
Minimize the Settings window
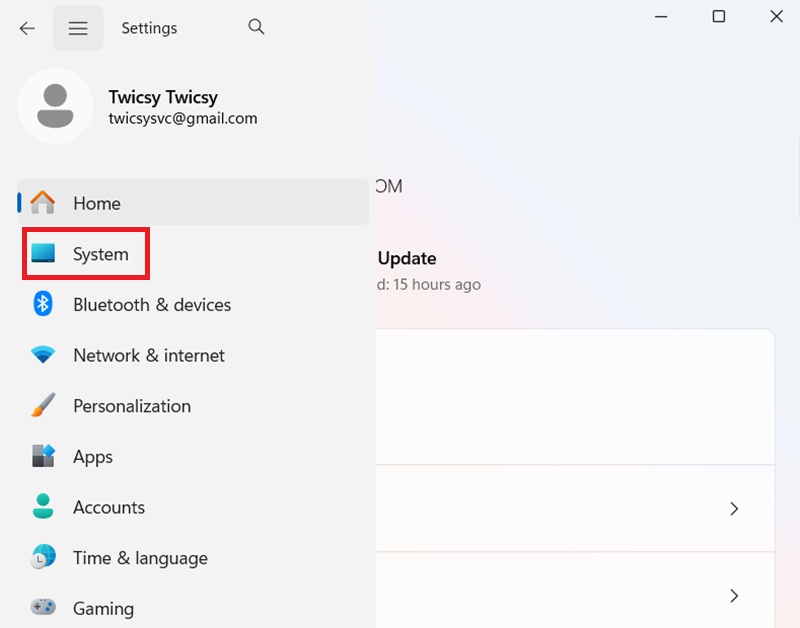(661, 17)
